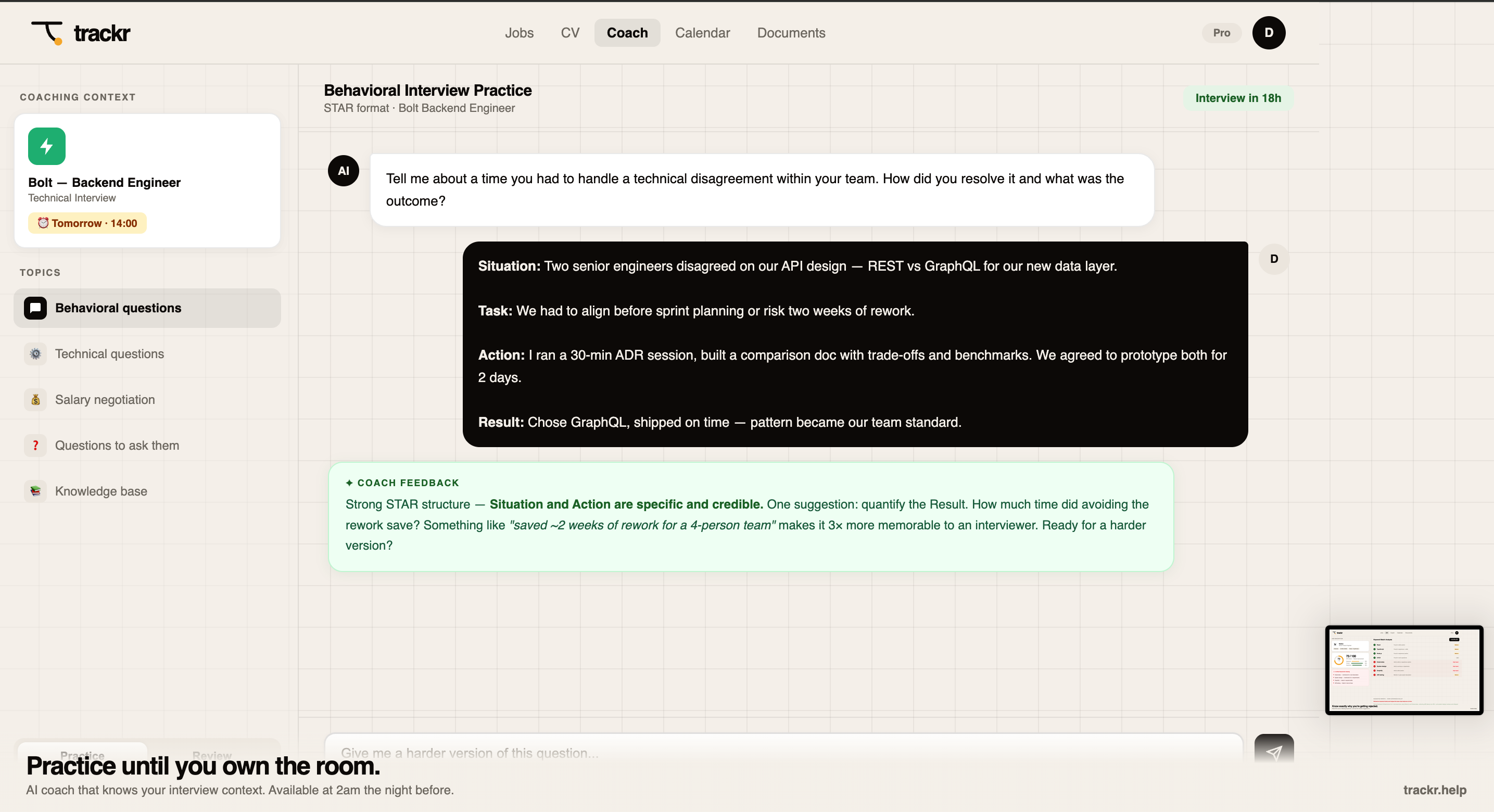
Task: Click the Technical questions gear icon
Action: point(35,354)
